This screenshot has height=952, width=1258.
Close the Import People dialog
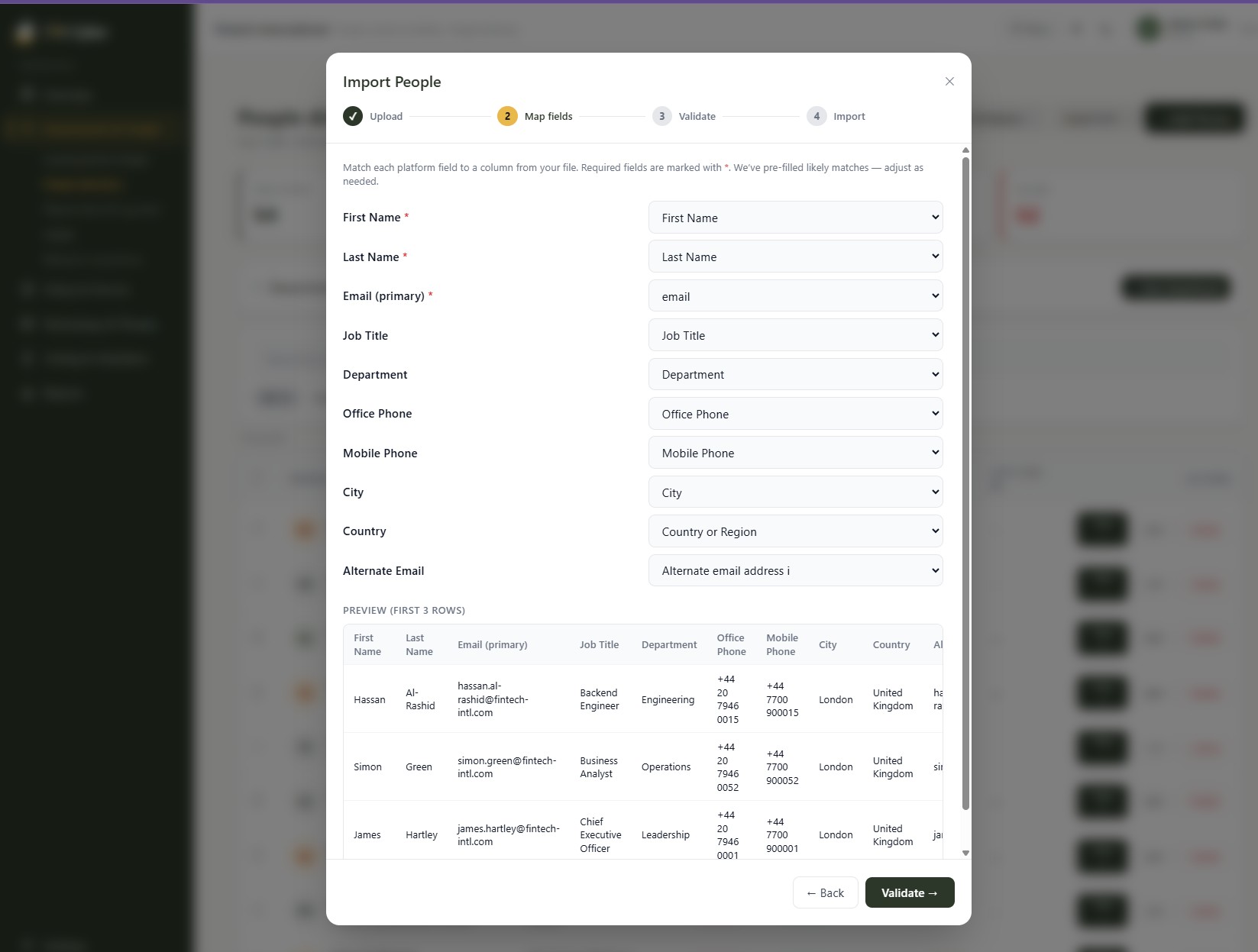point(949,82)
